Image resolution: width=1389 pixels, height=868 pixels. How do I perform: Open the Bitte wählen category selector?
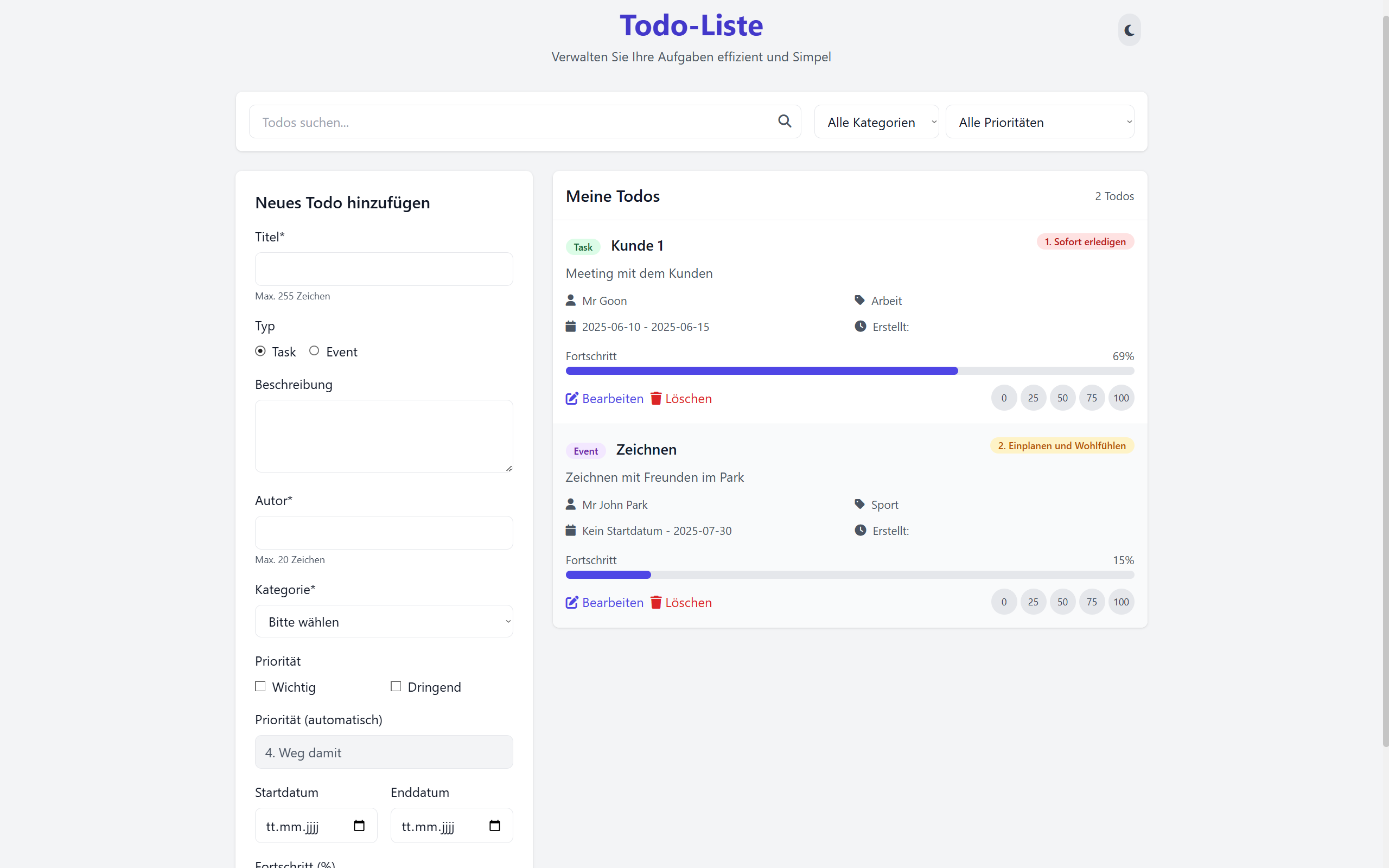tap(384, 621)
